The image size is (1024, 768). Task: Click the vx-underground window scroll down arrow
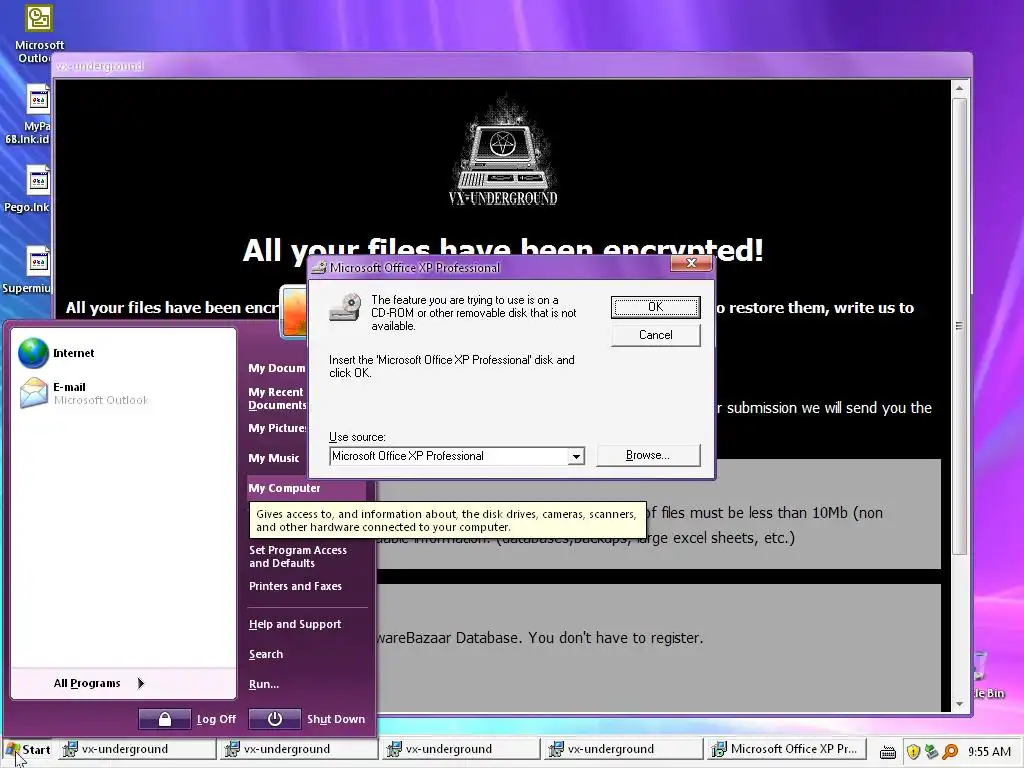(959, 704)
